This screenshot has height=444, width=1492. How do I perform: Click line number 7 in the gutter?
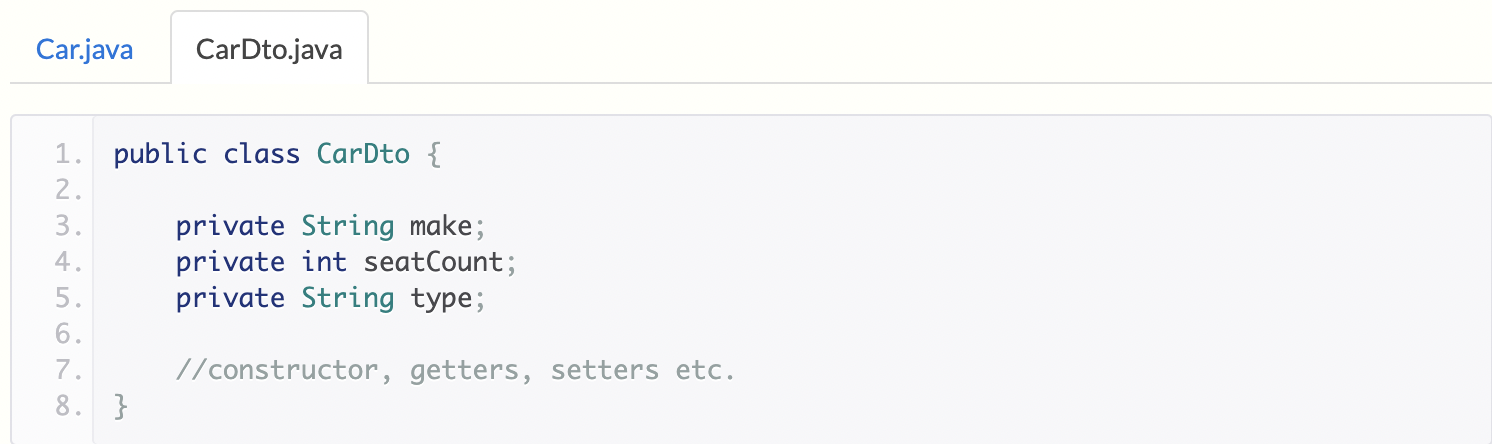(x=69, y=370)
